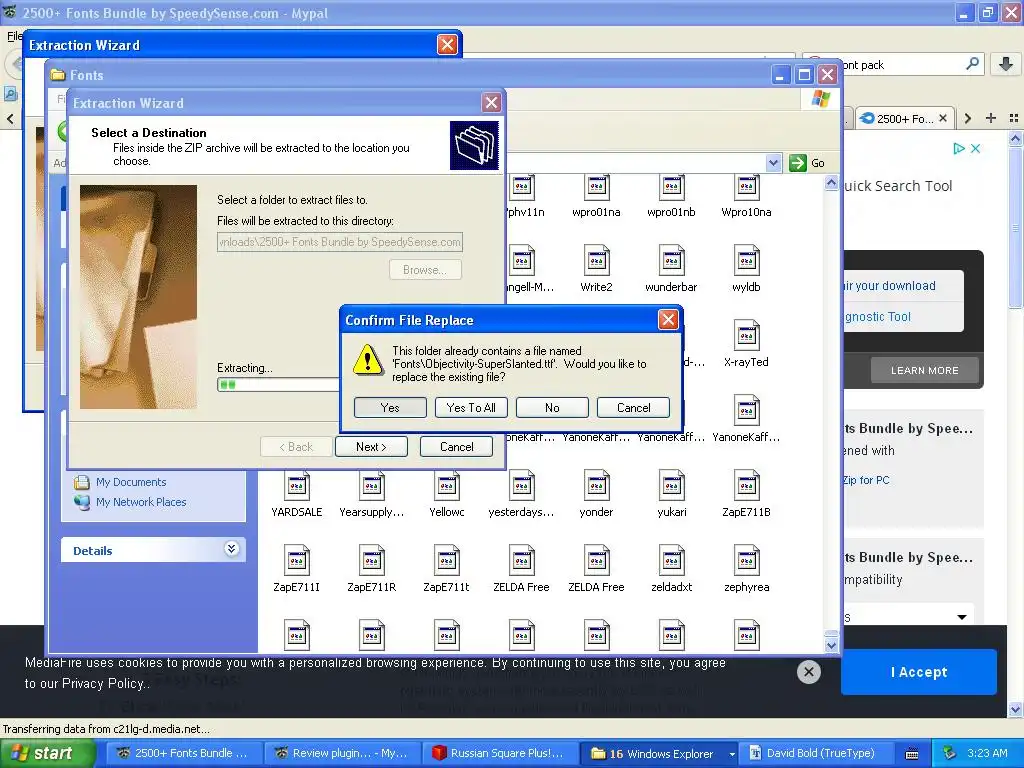1024x768 pixels.
Task: Select the wyldb font file icon
Action: 746,260
